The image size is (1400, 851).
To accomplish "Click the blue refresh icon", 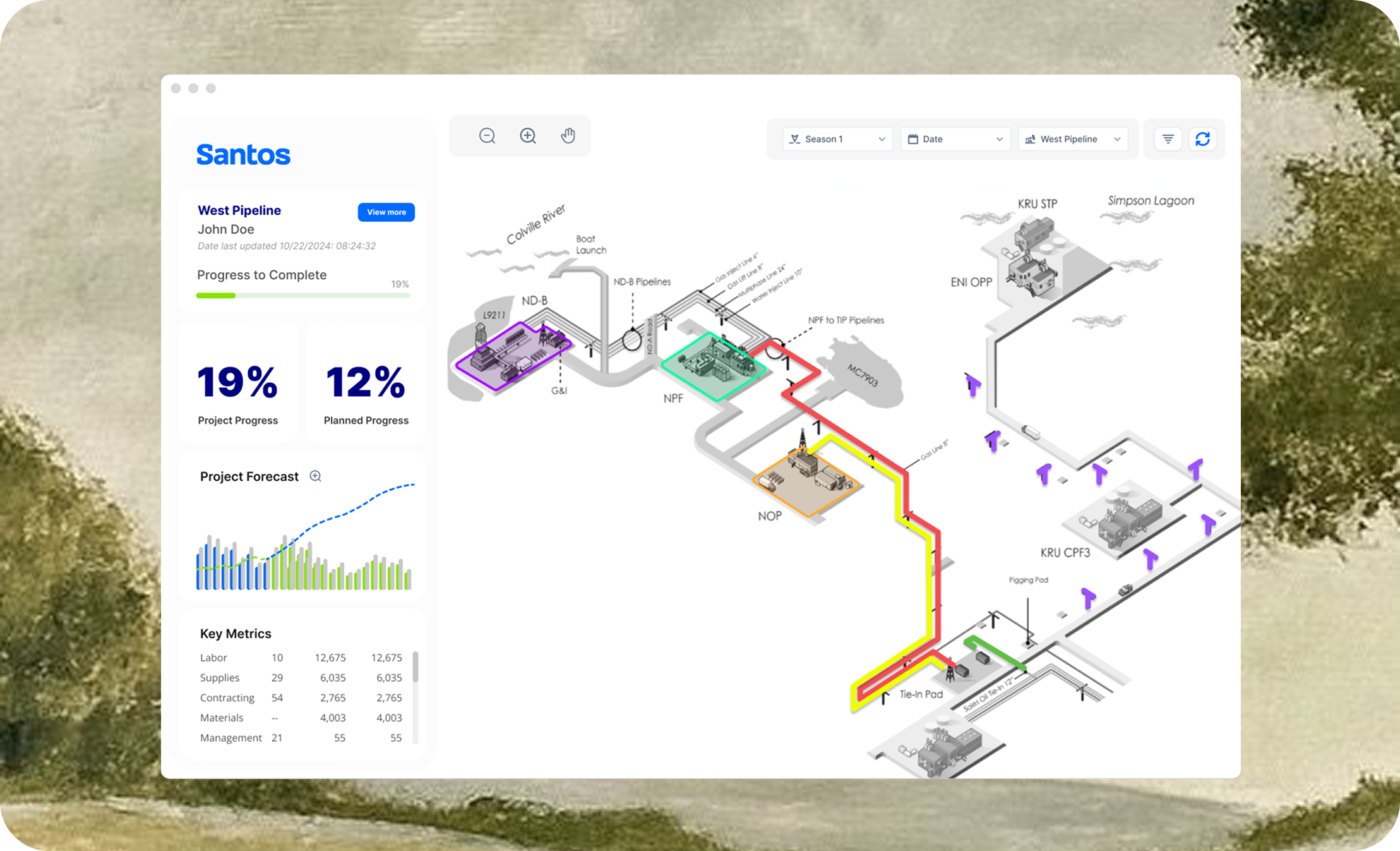I will (1202, 139).
